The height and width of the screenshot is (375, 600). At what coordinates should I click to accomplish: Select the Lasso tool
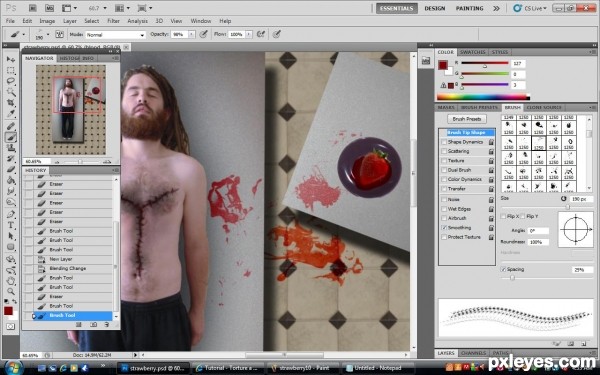11,81
